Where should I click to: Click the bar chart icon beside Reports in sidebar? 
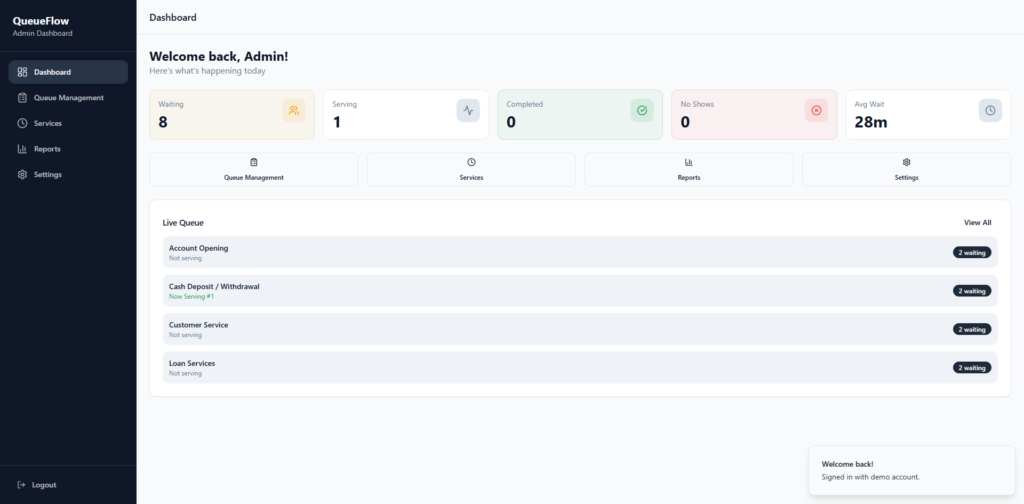[22, 149]
